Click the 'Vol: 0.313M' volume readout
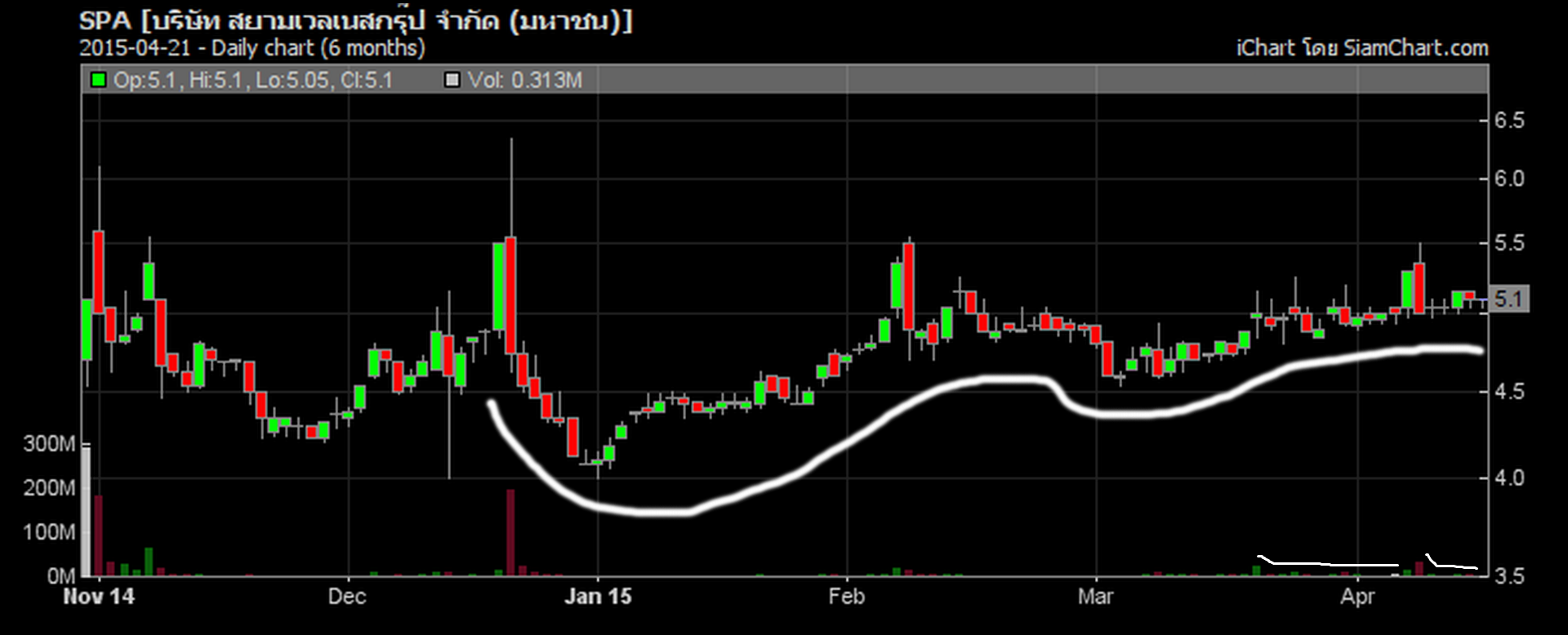Screen dimensions: 1568x635 click(x=525, y=80)
